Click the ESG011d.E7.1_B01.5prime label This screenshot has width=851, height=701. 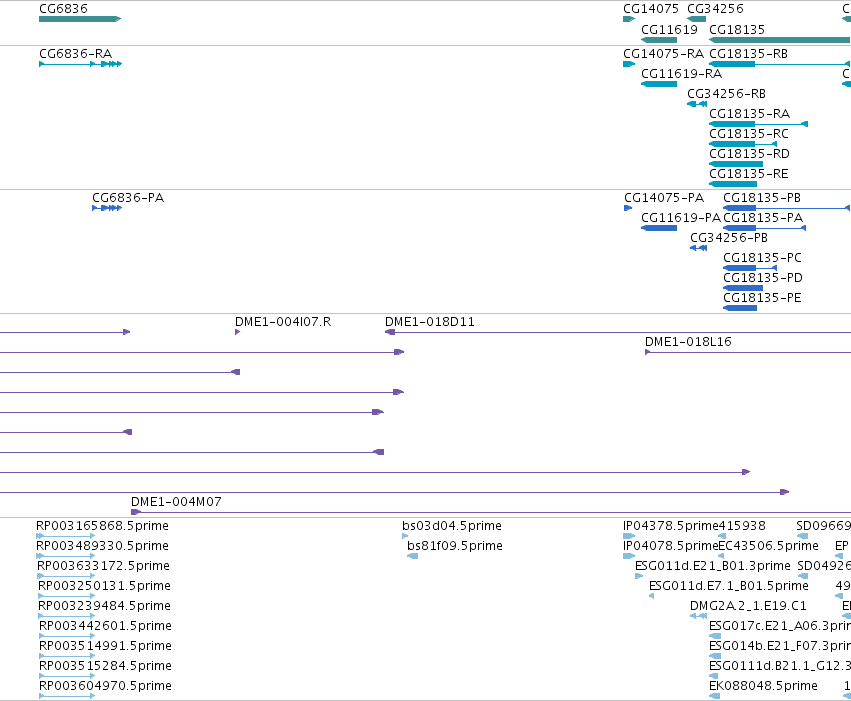(x=729, y=586)
